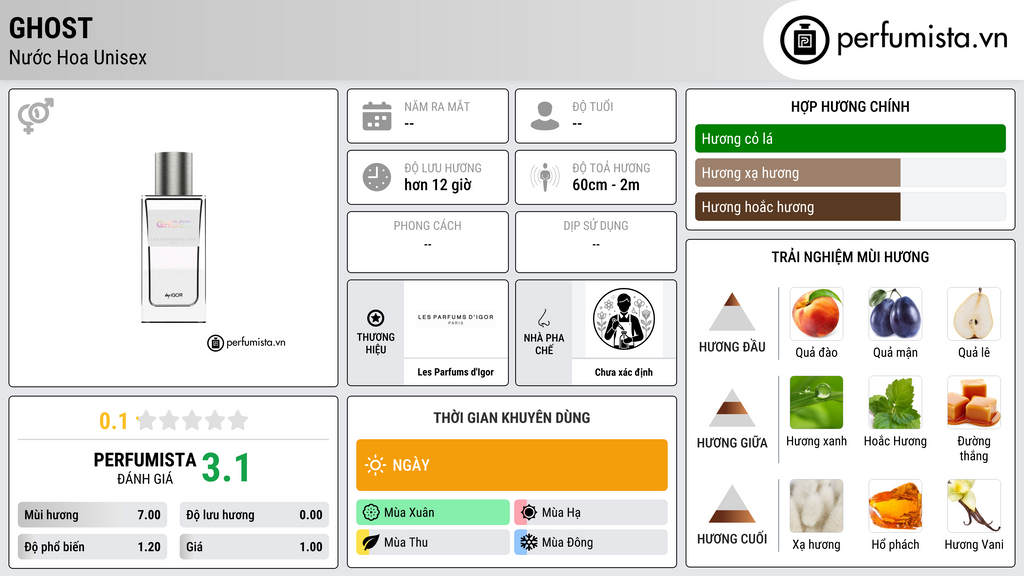Click the Nước Hoa Unisex subtitle
The image size is (1024, 576).
[x=78, y=58]
